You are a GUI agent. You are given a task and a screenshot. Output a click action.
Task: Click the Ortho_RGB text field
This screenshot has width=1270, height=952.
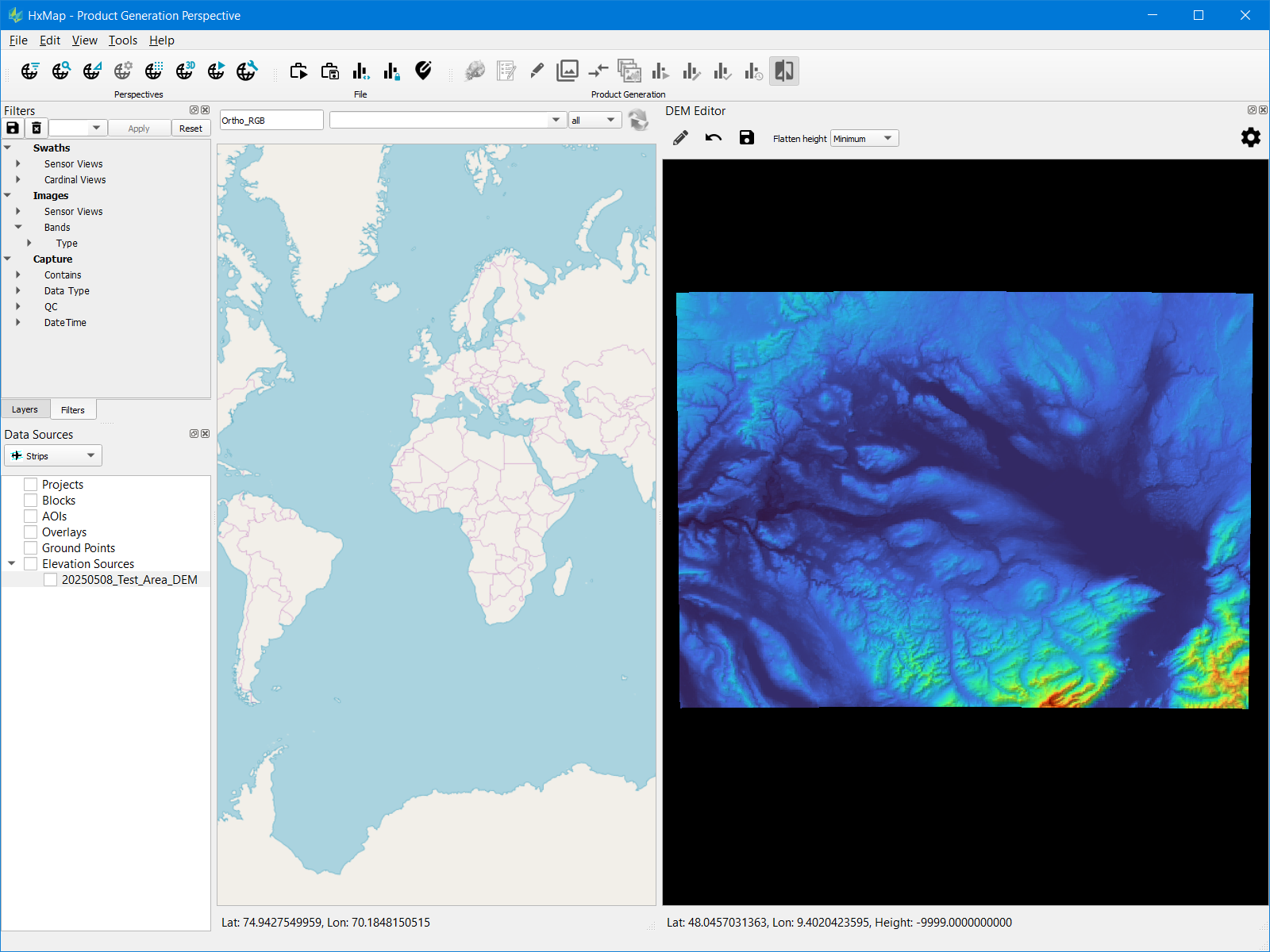click(271, 121)
